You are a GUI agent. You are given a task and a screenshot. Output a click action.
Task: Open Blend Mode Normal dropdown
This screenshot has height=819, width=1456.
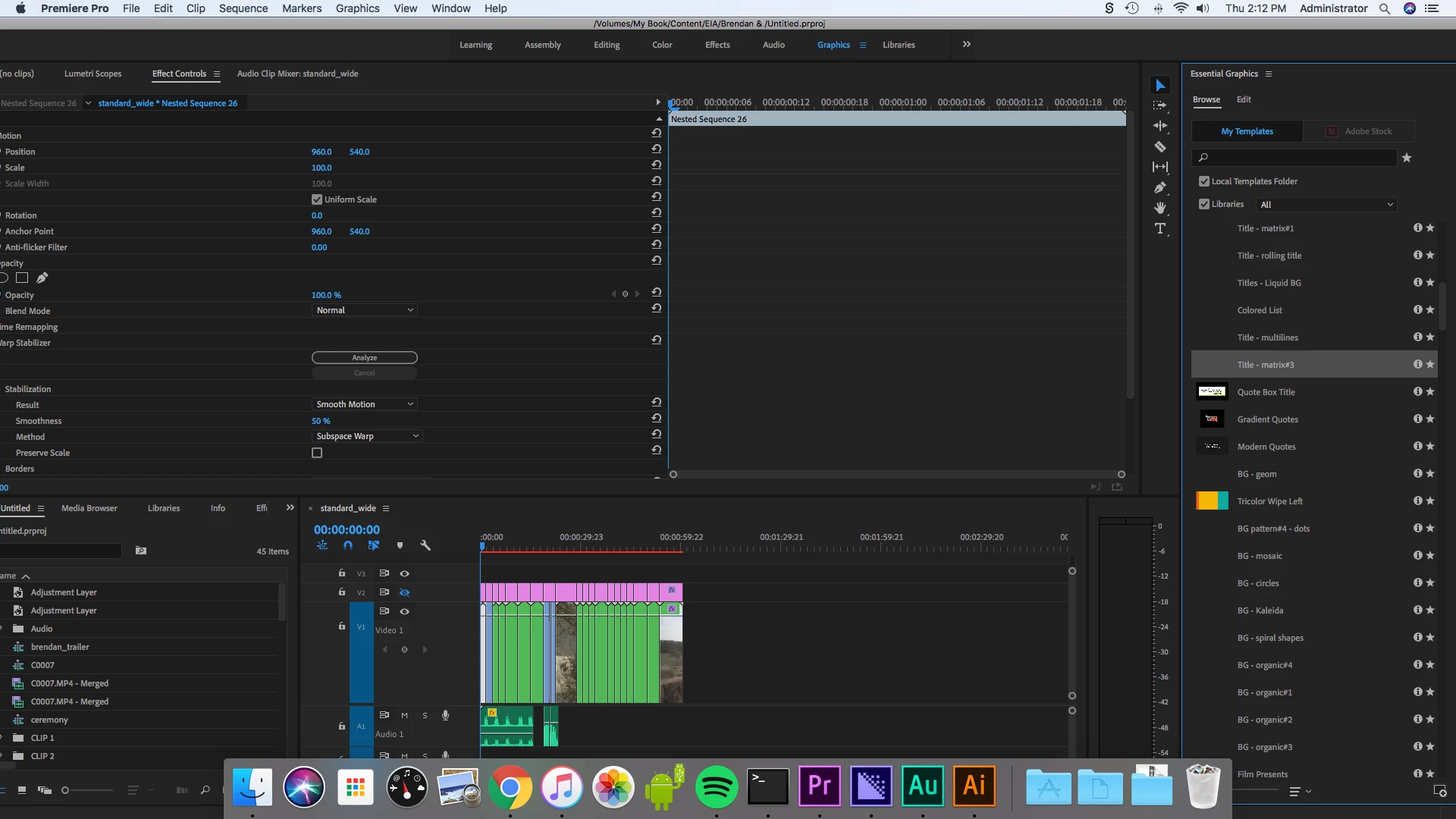[365, 310]
